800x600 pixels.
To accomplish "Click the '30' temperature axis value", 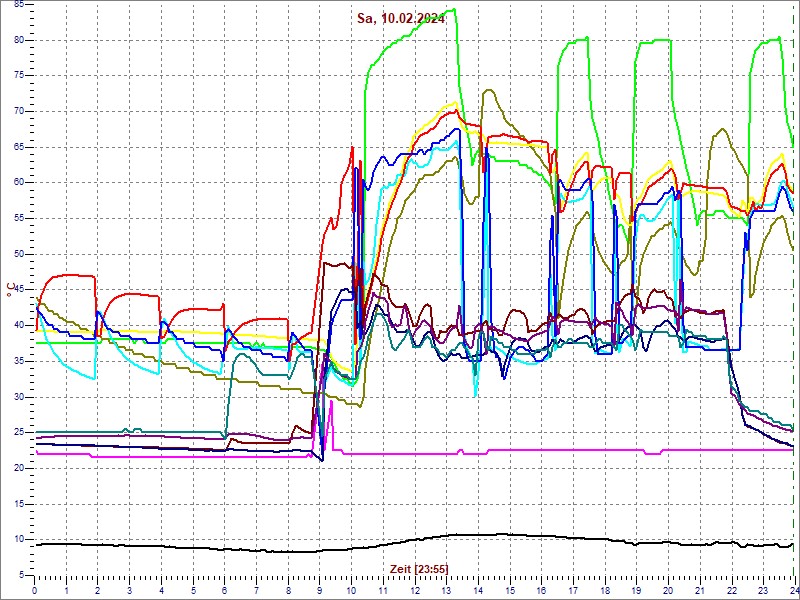I will point(19,397).
